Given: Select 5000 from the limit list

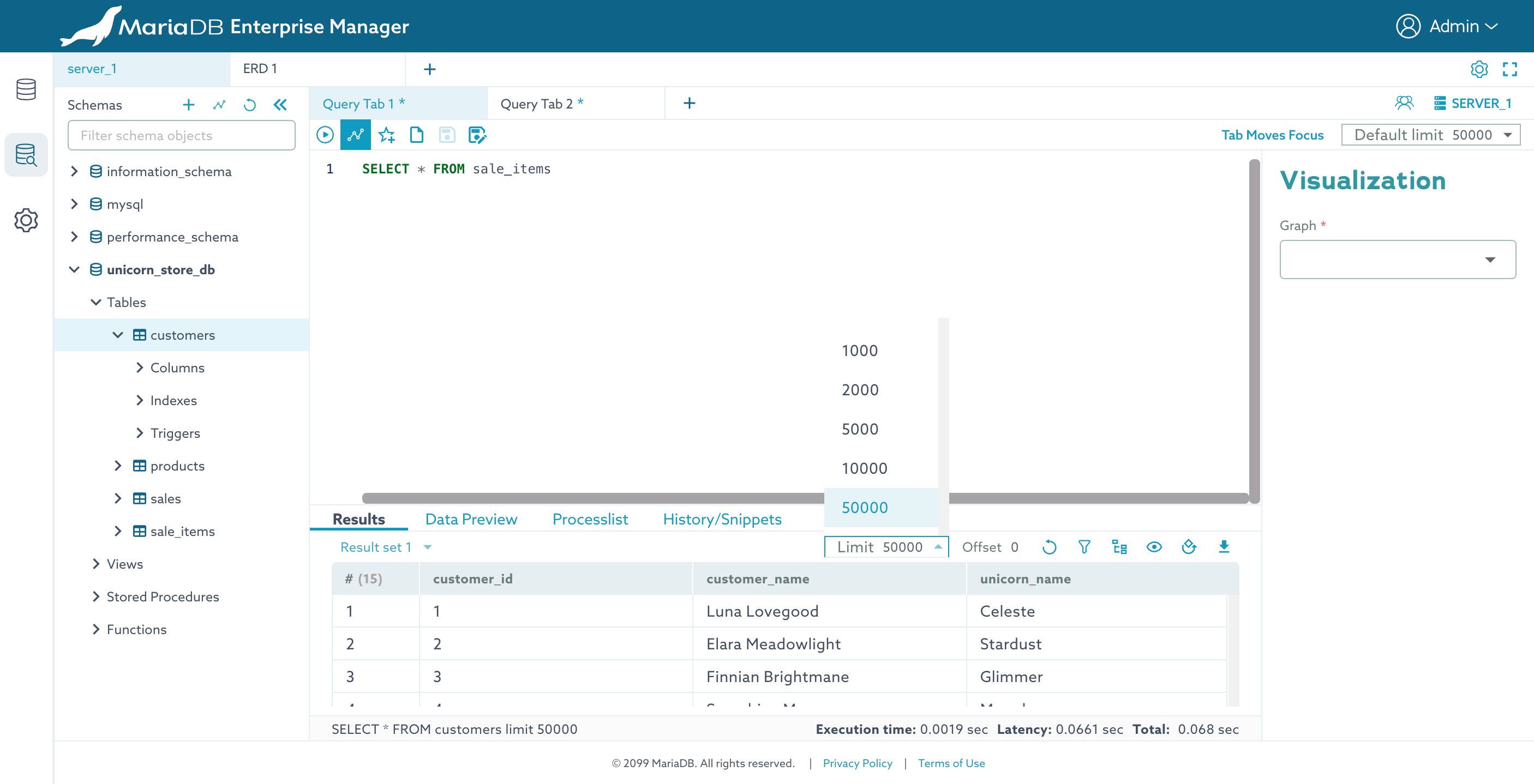Looking at the screenshot, I should 860,429.
